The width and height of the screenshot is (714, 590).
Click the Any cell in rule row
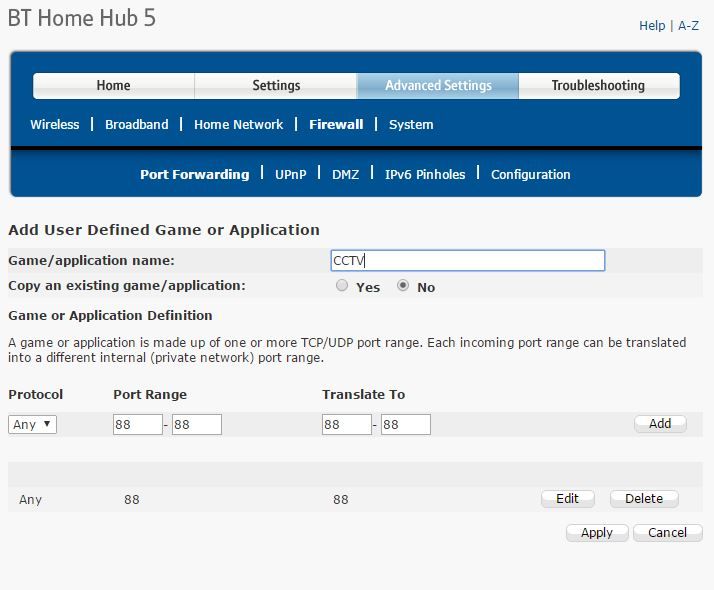pos(31,499)
